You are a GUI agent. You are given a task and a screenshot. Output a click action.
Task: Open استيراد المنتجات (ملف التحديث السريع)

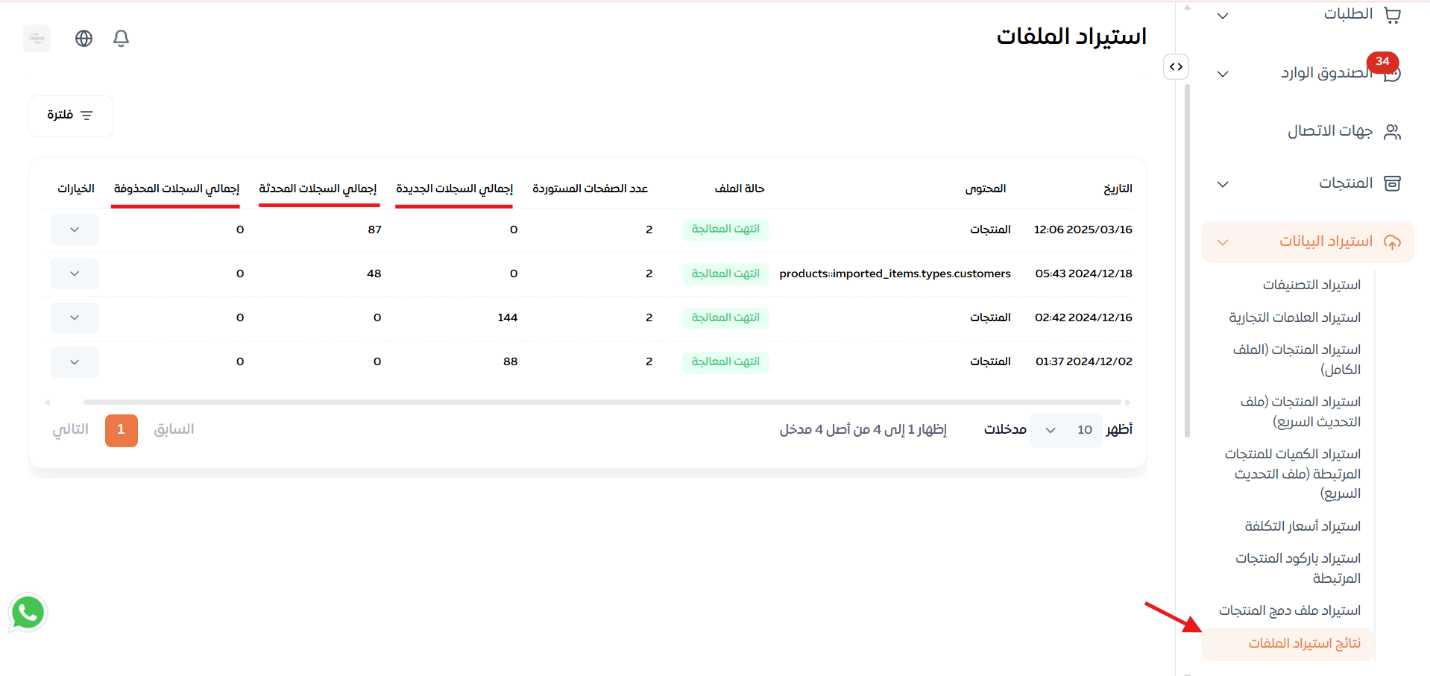(x=1301, y=411)
